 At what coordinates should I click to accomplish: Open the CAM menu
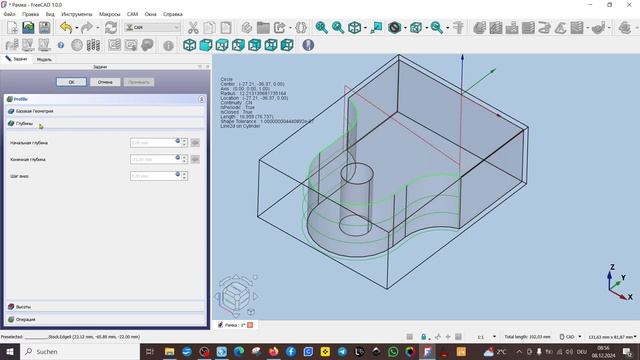(x=132, y=14)
